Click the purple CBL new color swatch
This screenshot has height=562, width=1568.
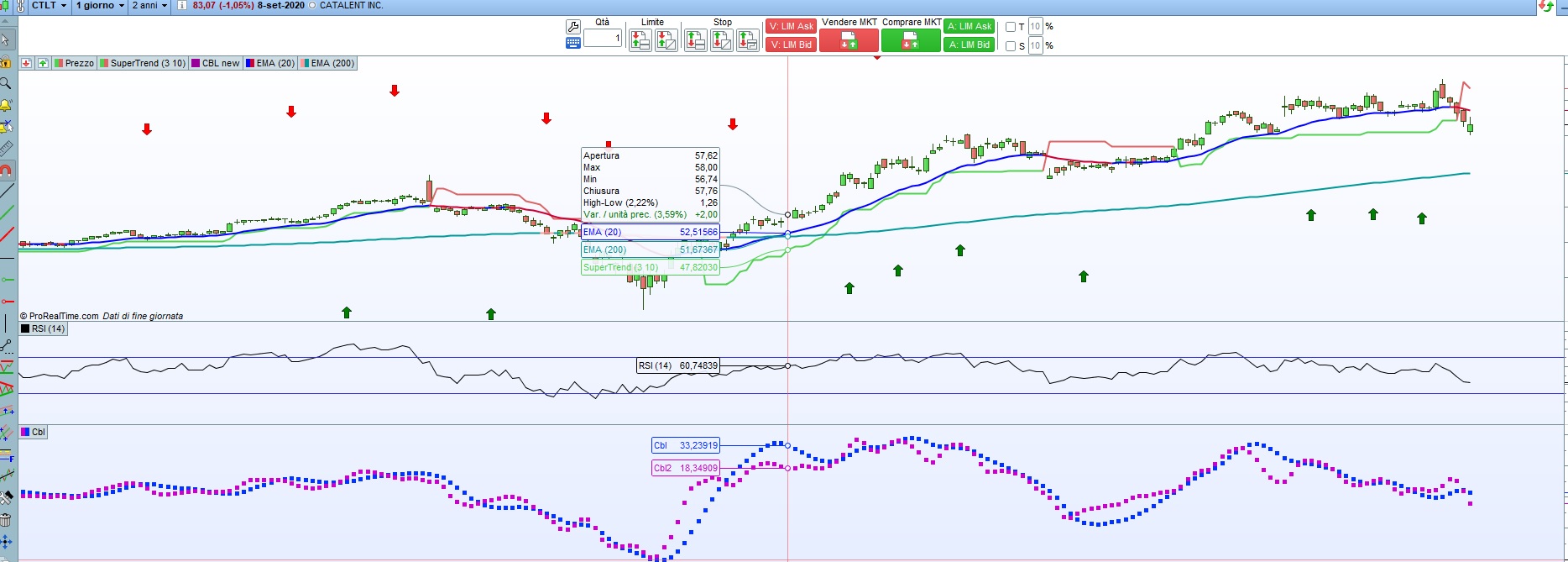[196, 63]
